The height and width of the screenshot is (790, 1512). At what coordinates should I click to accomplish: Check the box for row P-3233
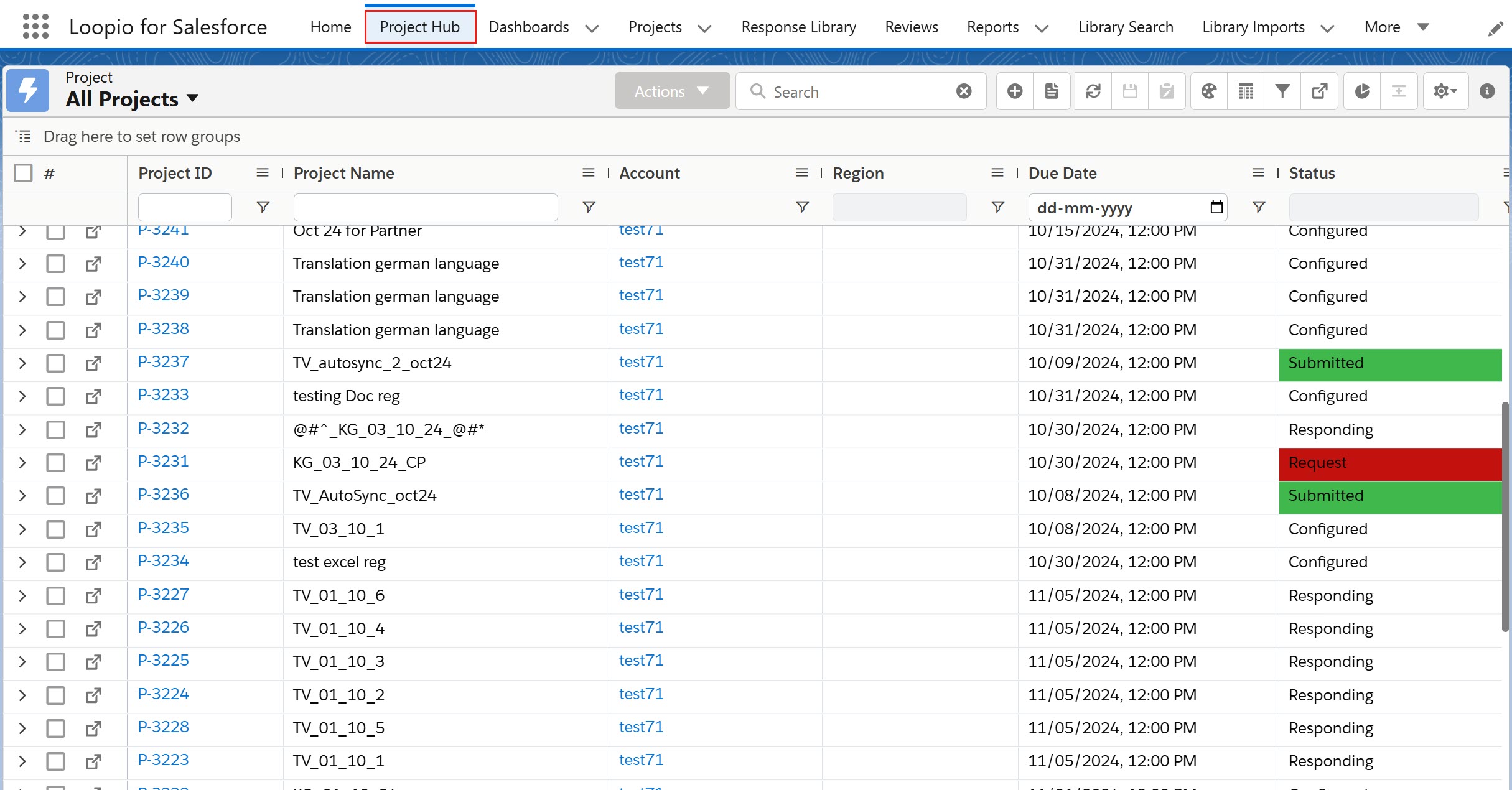pos(55,396)
